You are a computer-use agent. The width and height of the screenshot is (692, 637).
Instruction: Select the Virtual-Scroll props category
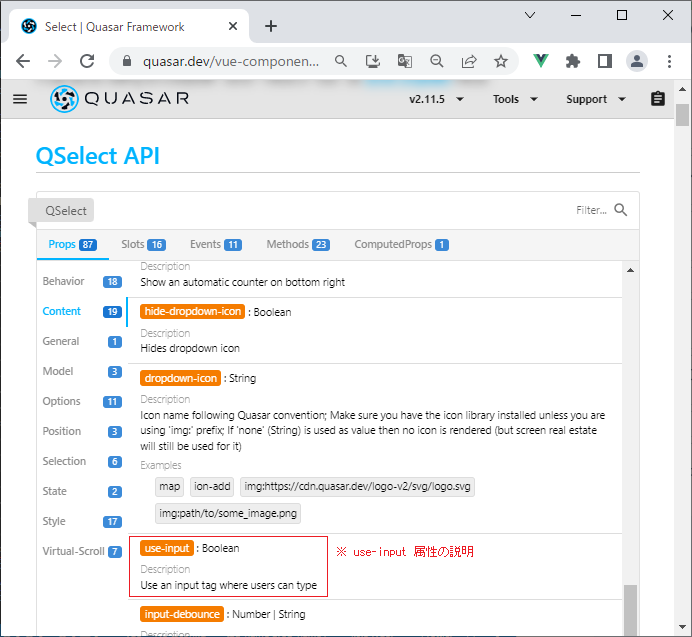[82, 552]
